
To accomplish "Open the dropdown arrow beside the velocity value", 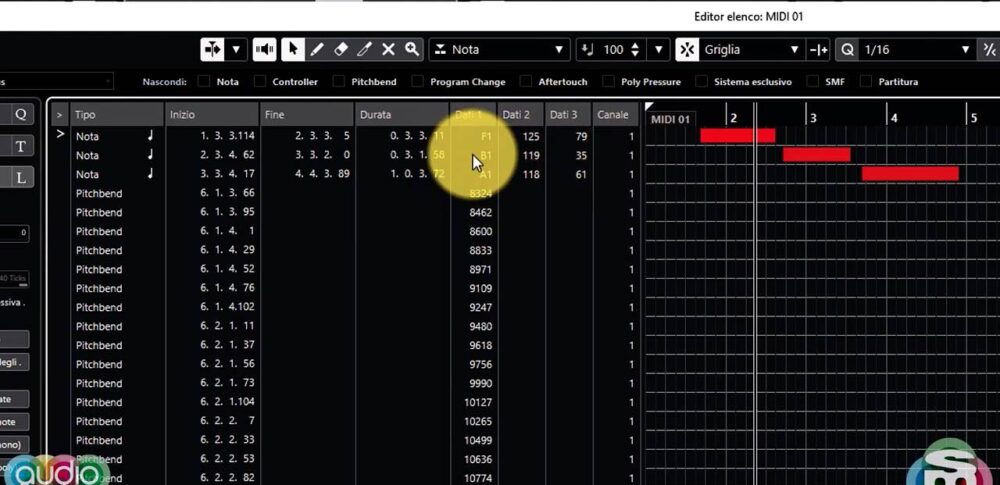I will point(659,50).
